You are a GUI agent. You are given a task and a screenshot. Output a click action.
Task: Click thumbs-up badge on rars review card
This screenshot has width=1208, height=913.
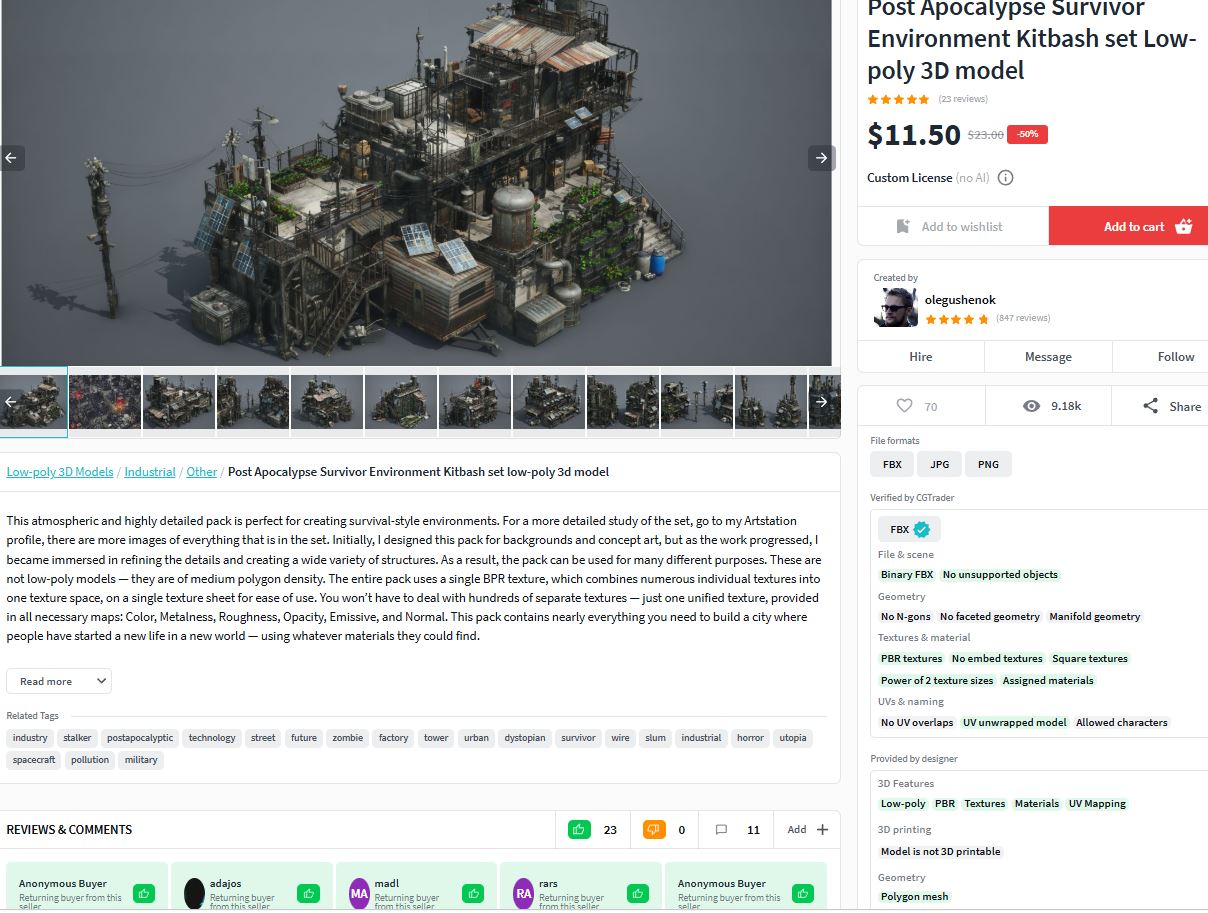[x=637, y=893]
